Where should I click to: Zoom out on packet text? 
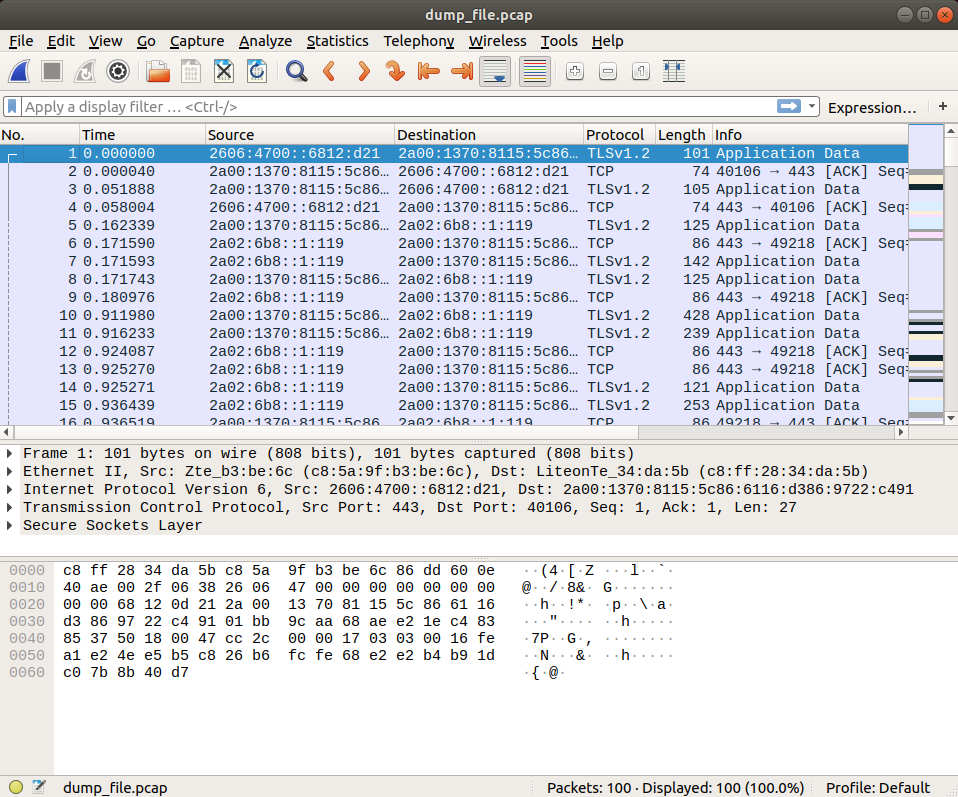coord(608,72)
